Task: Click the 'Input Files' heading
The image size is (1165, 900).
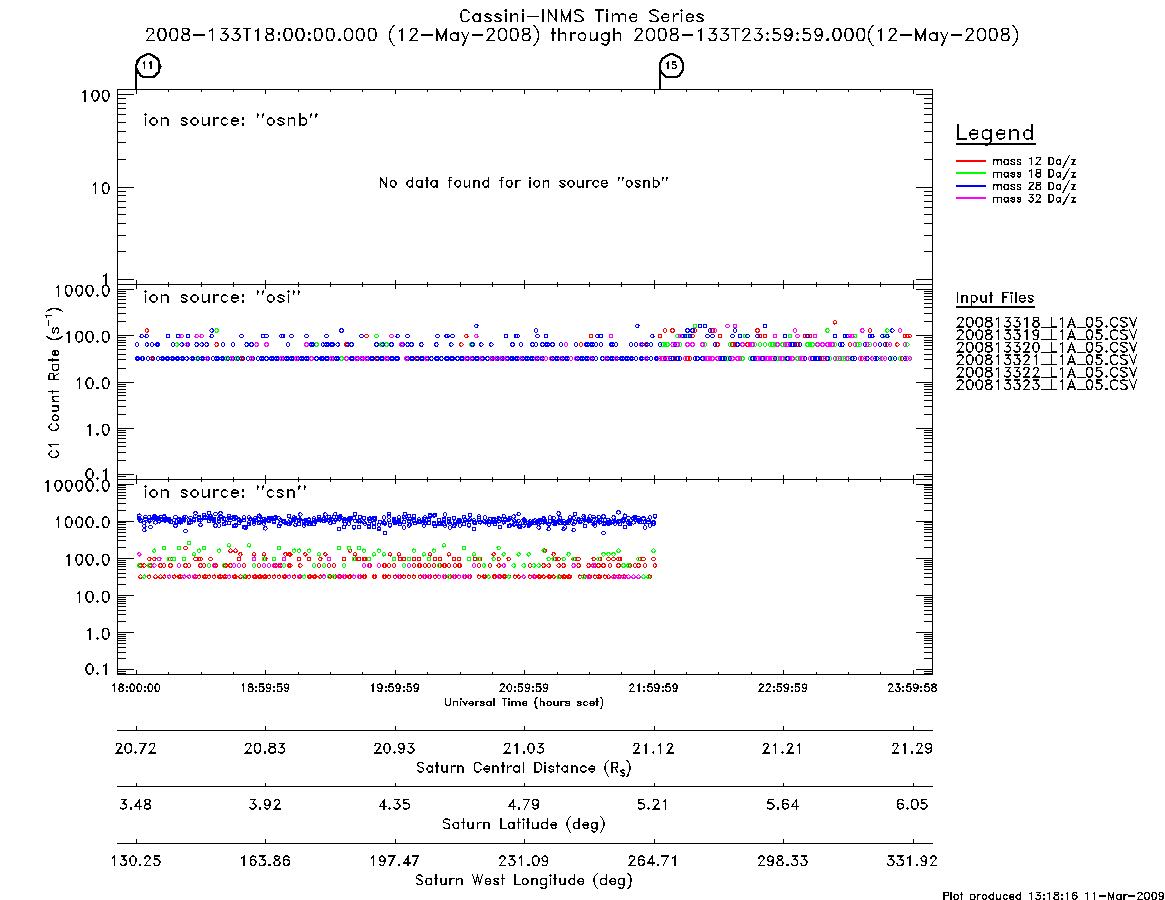Action: point(995,298)
